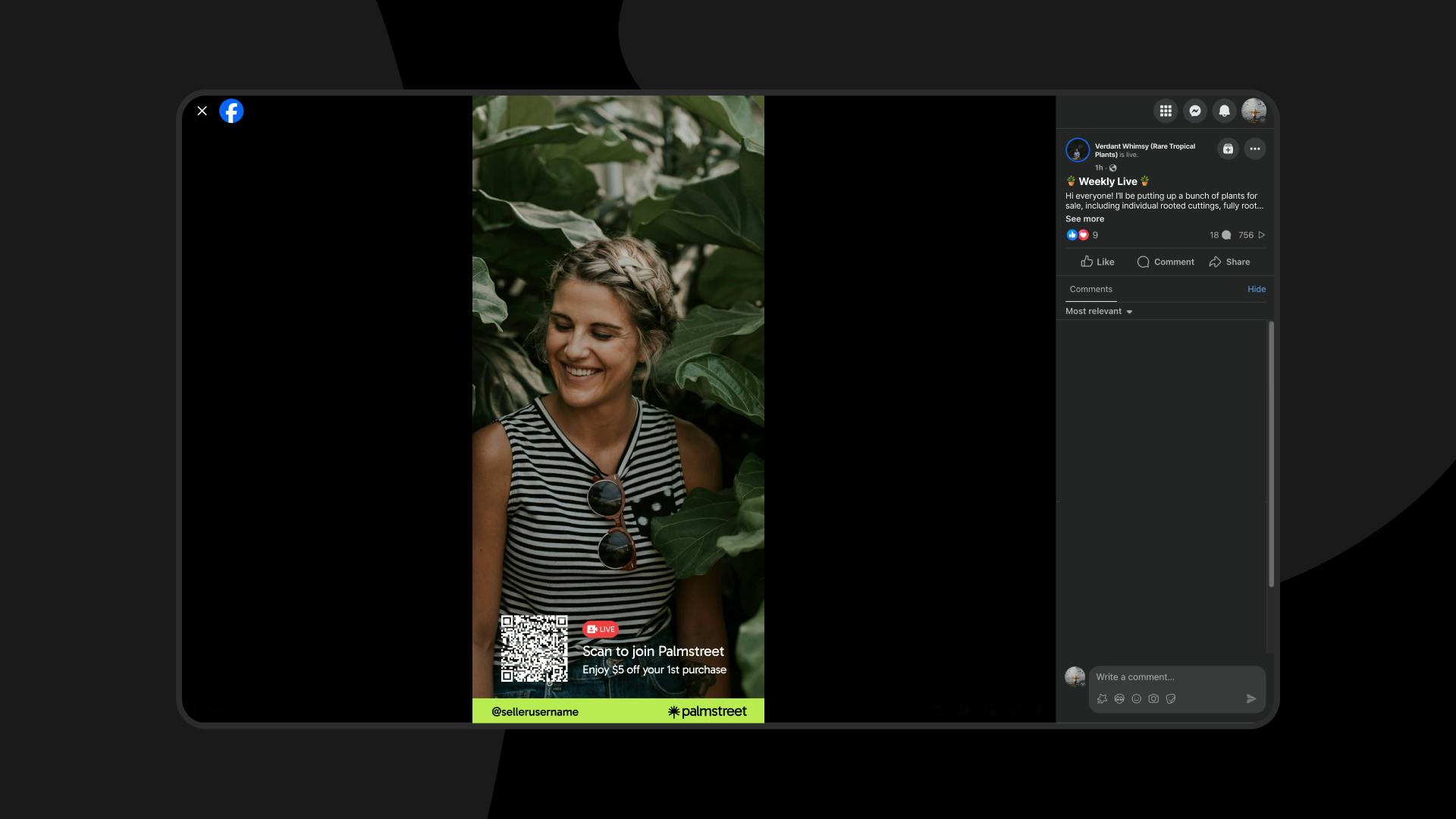Click the 1h post timestamp
1456x819 pixels.
tap(1099, 168)
